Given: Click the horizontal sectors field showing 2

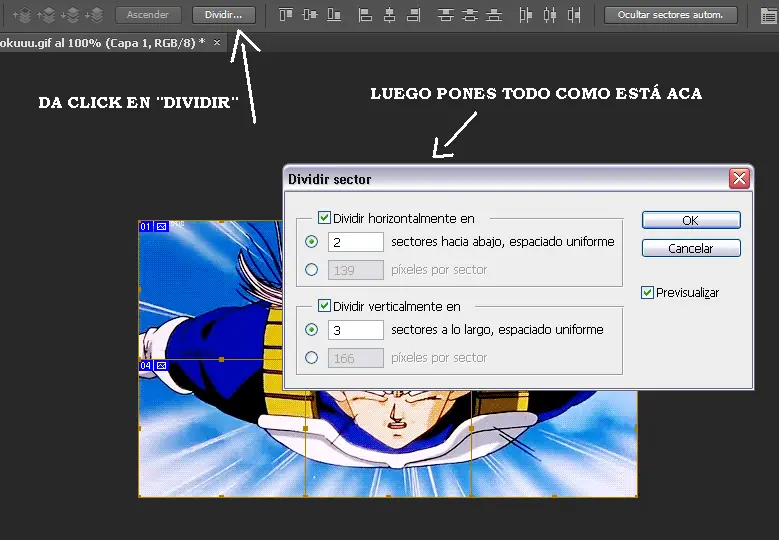Looking at the screenshot, I should 356,242.
